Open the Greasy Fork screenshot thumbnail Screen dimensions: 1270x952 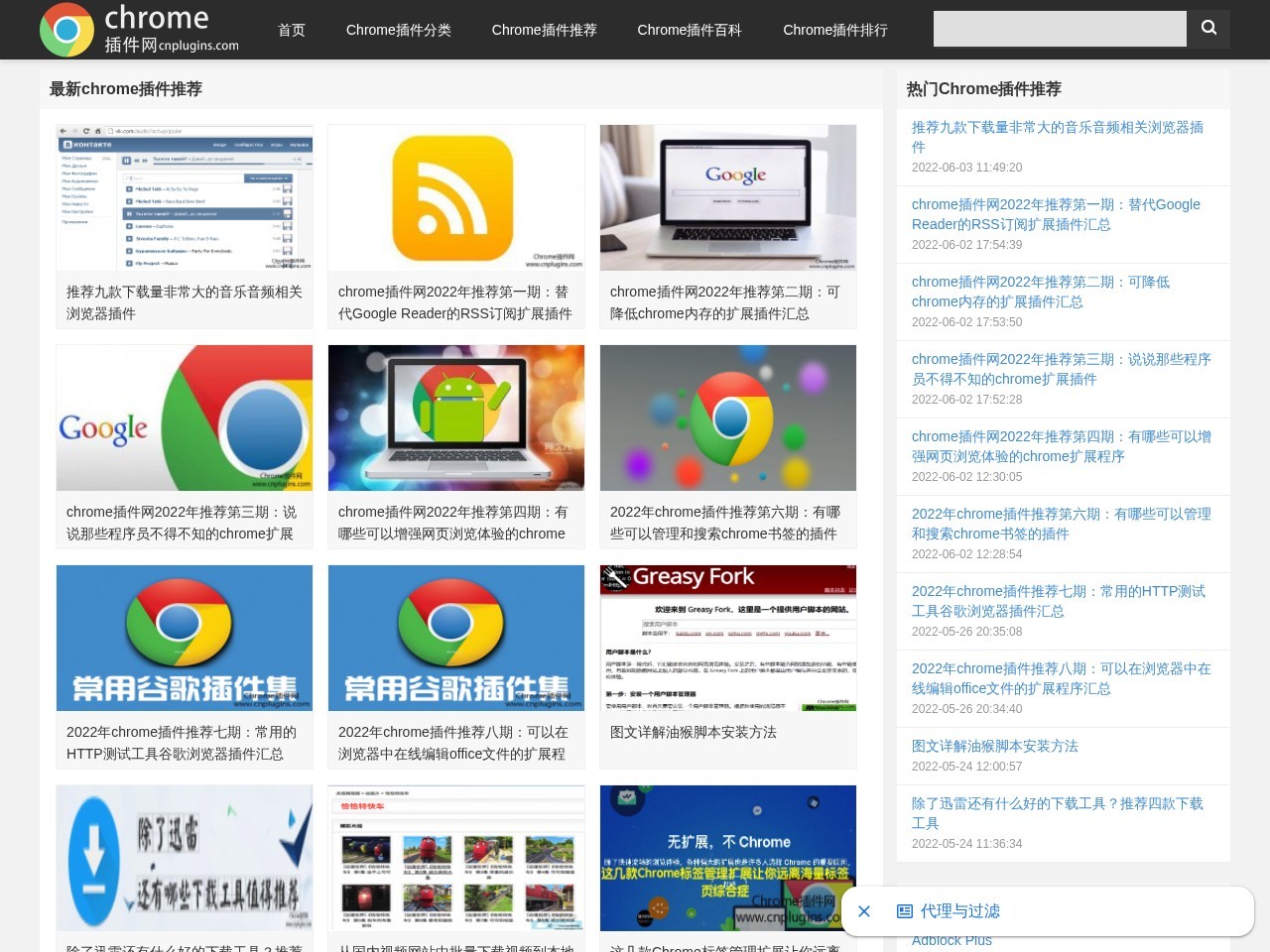728,638
